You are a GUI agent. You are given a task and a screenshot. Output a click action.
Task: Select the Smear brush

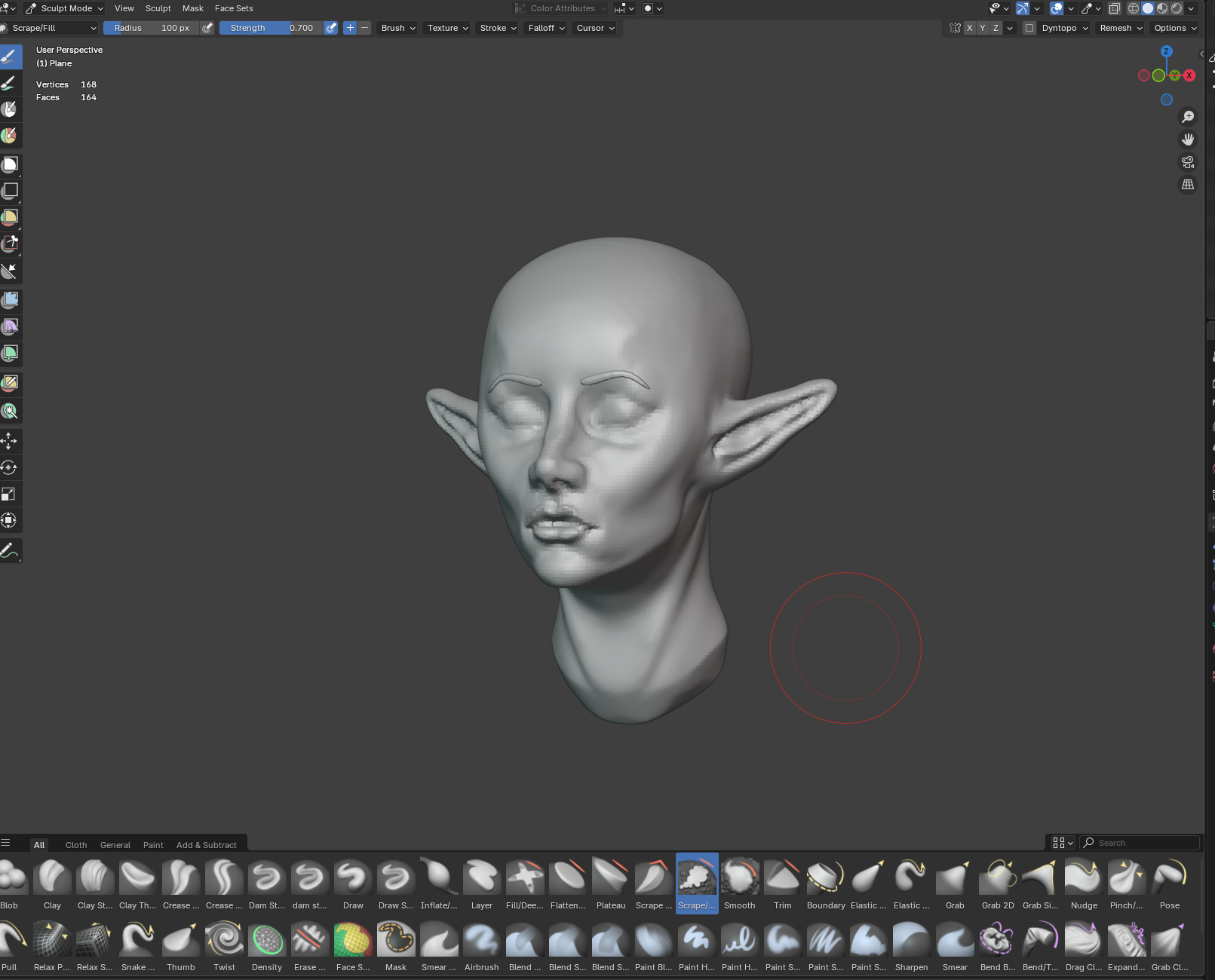click(955, 945)
